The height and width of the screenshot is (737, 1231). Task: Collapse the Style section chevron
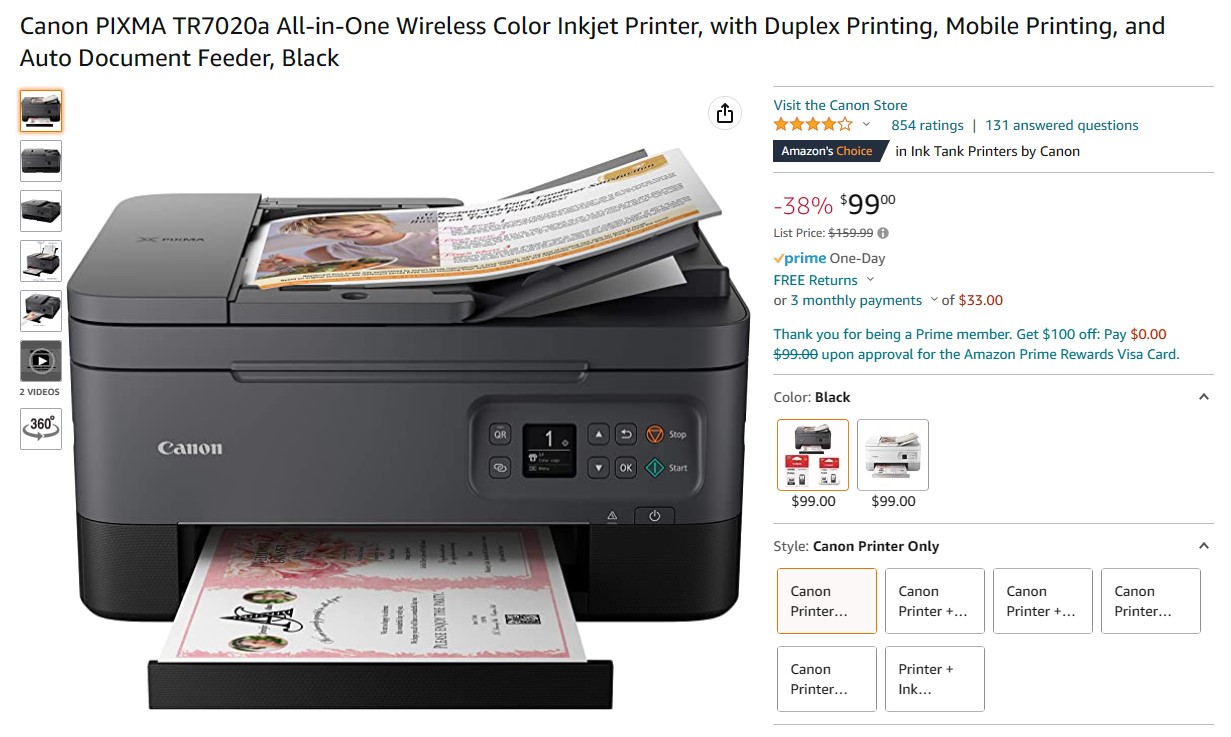tap(1204, 546)
